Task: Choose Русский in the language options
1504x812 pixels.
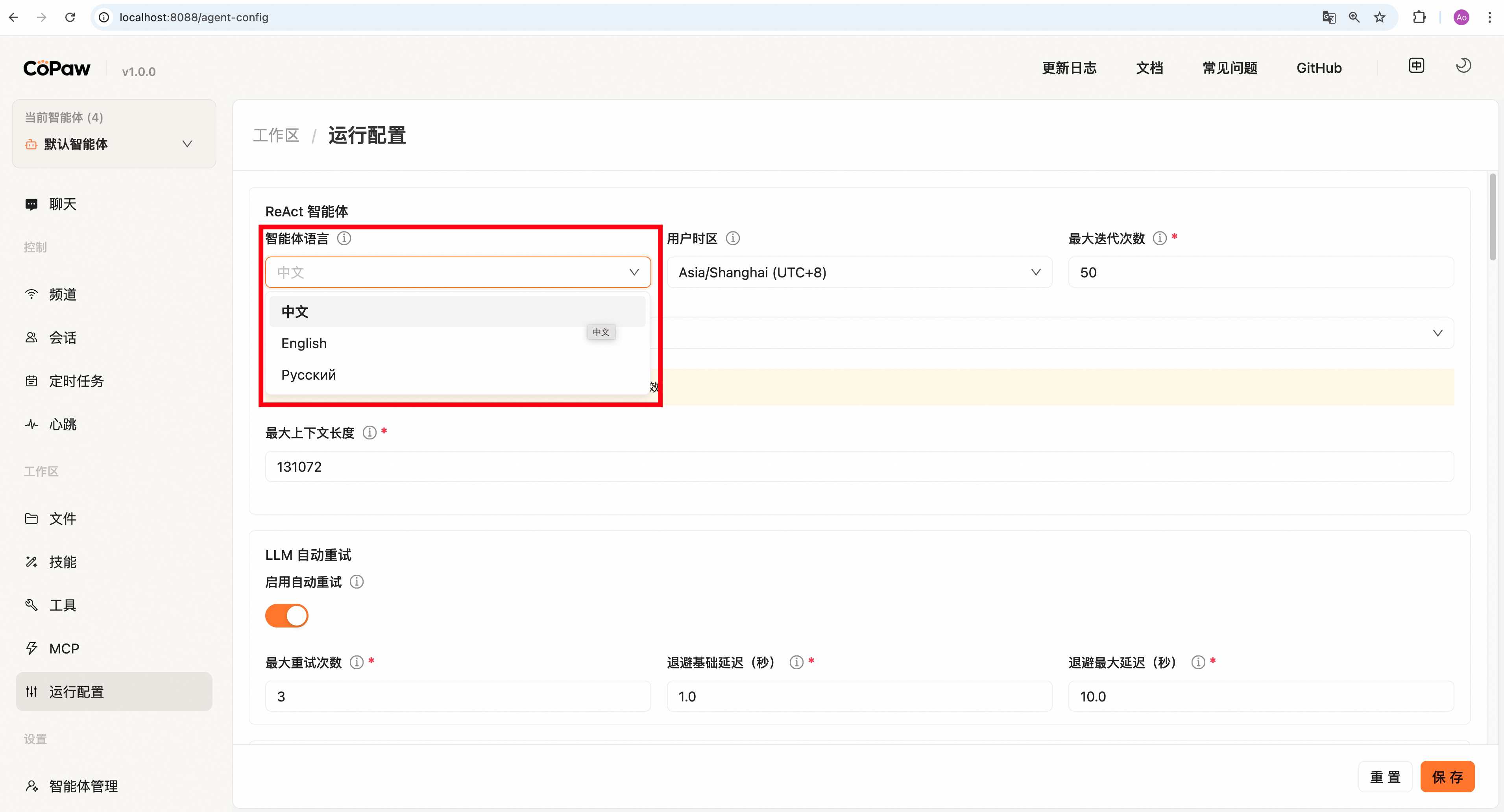Action: point(309,375)
